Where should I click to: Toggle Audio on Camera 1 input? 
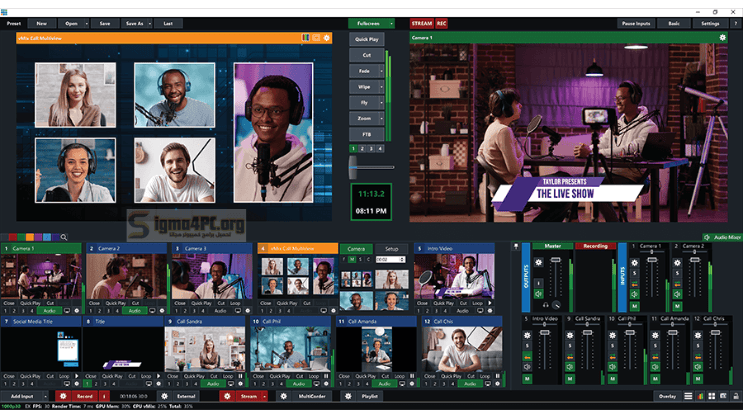tap(49, 311)
